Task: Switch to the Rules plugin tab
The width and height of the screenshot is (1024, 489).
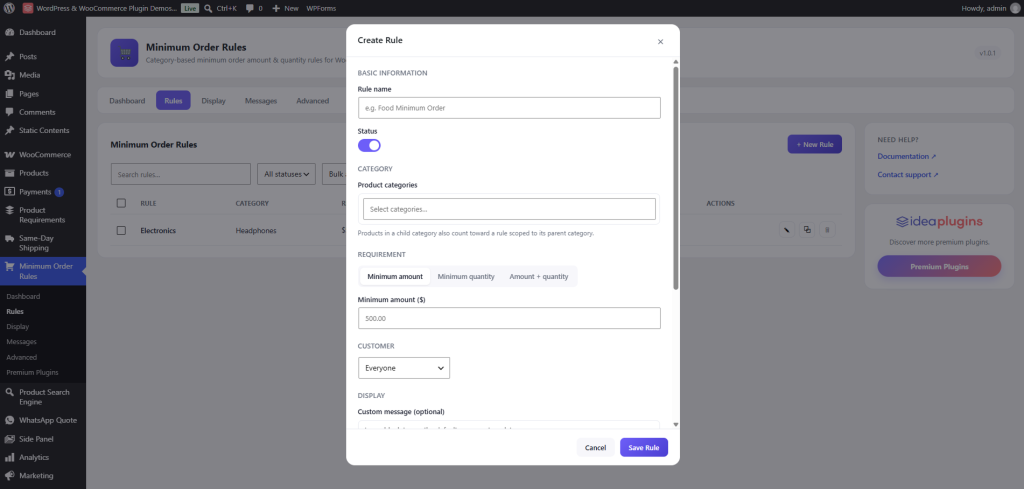Action: [173, 101]
